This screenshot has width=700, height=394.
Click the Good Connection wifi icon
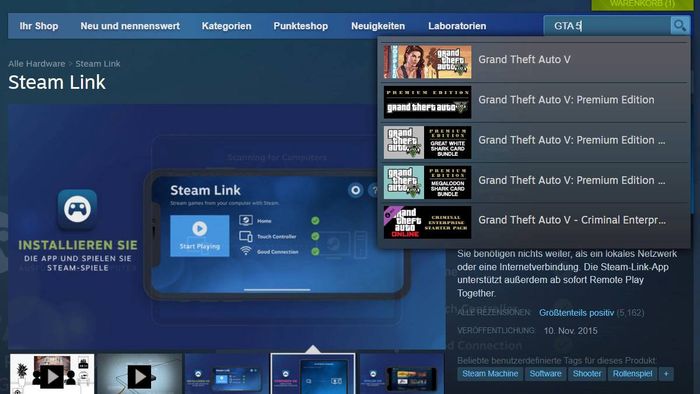click(246, 251)
